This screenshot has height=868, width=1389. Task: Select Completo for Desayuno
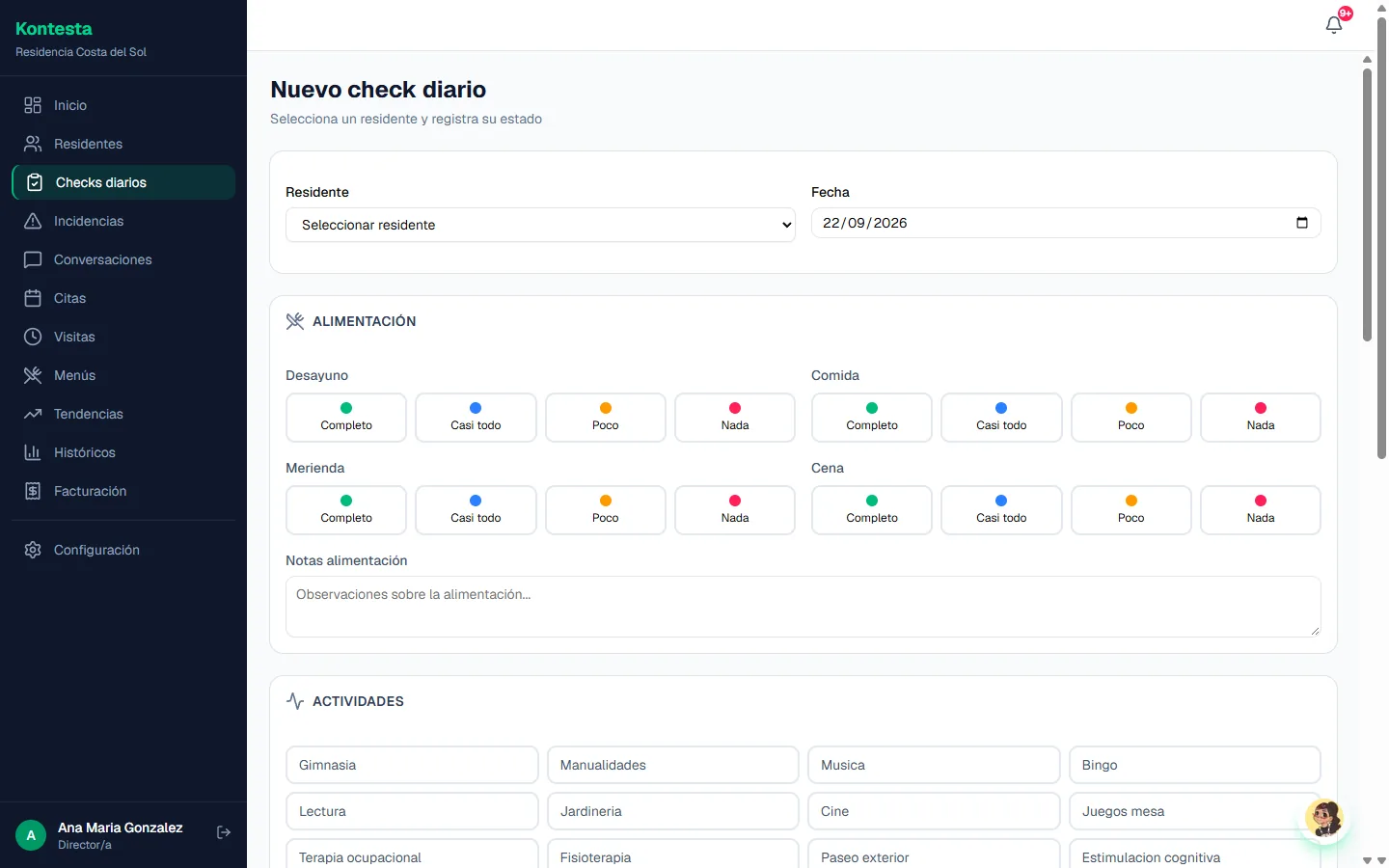pos(346,418)
